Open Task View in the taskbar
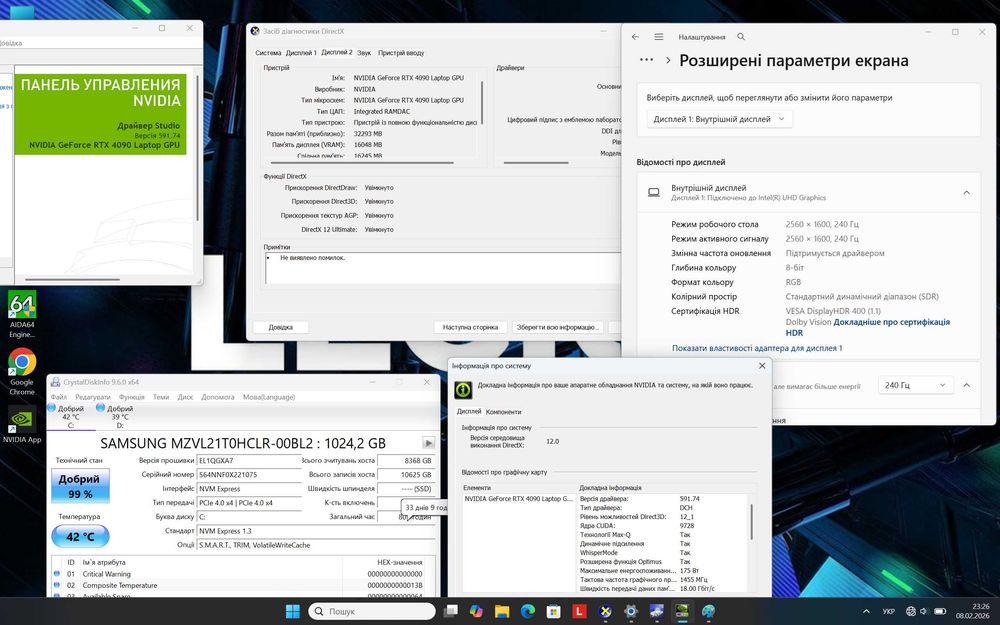 pos(451,611)
